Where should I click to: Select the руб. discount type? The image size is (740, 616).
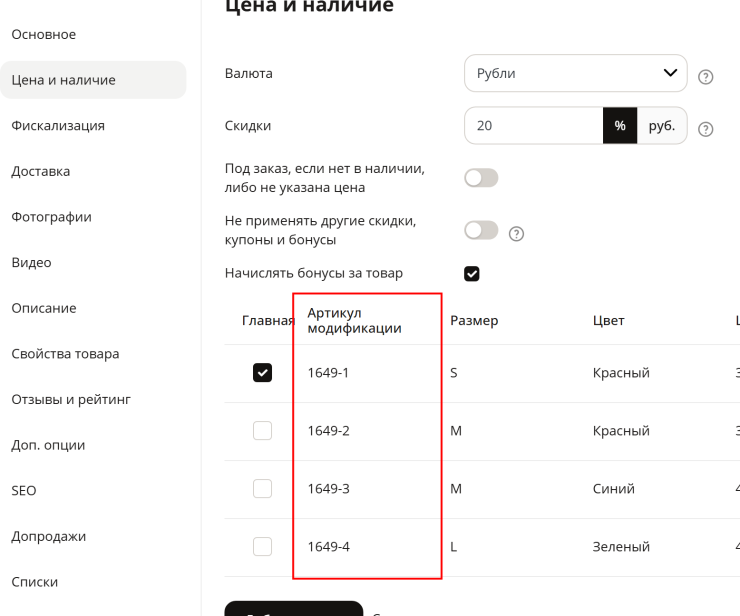tap(662, 126)
